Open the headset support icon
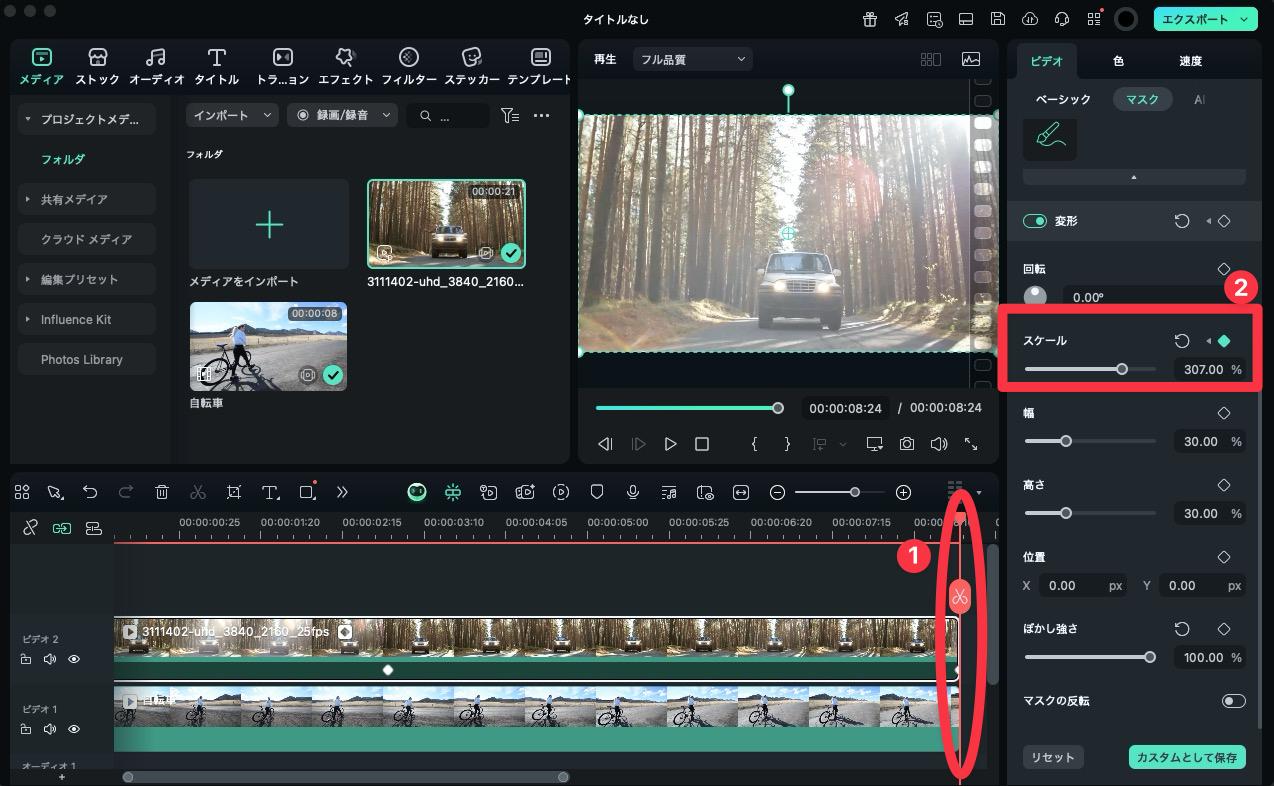This screenshot has height=786, width=1274. pyautogui.click(x=1061, y=19)
